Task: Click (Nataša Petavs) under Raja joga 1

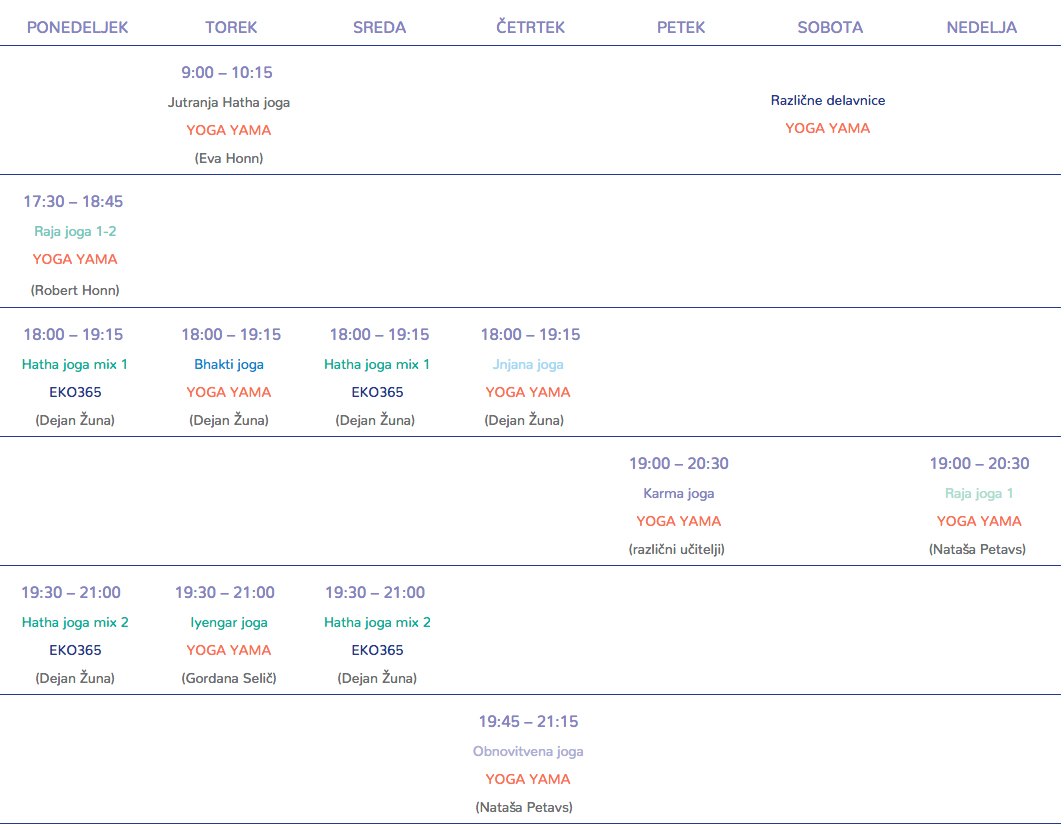Action: tap(977, 549)
